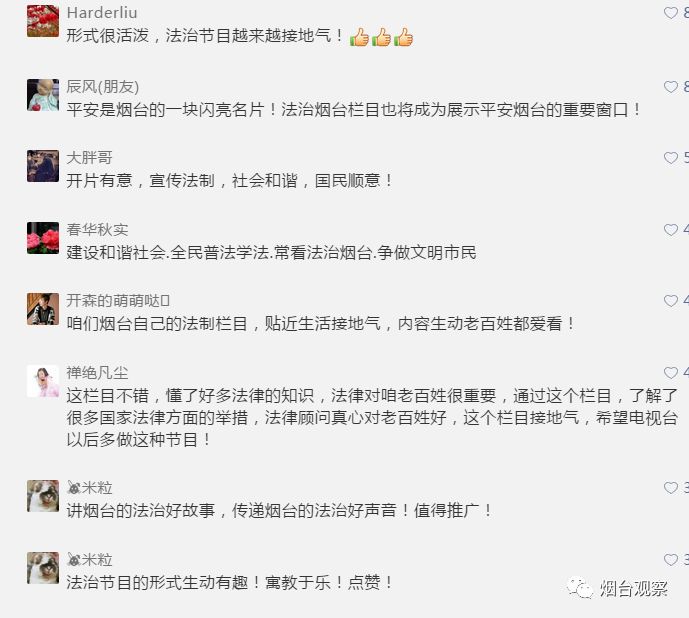Viewport: 689px width, 618px height.
Task: Open 辰风(朋友)'s baby avatar
Action: pyautogui.click(x=43, y=95)
